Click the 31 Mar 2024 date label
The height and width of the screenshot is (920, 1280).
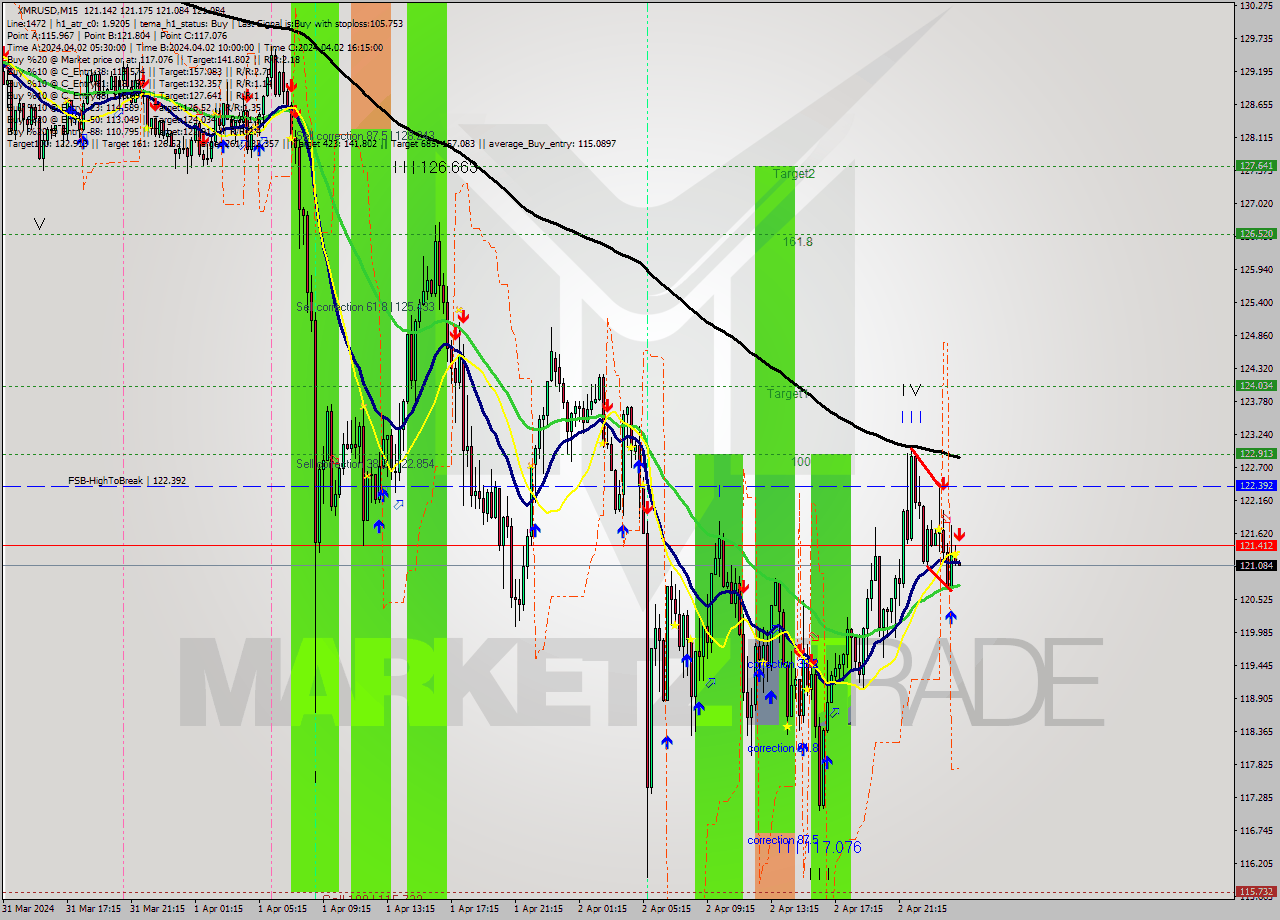point(29,909)
